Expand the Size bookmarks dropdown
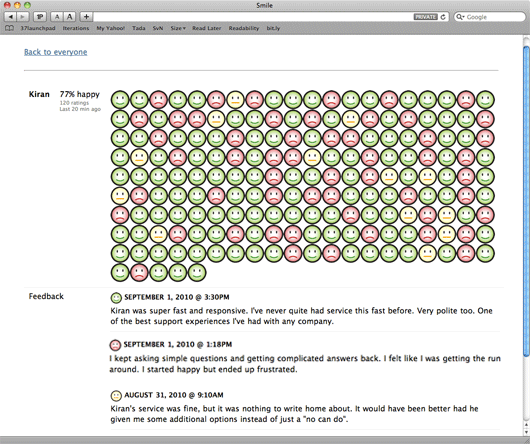Image resolution: width=530 pixels, height=444 pixels. [x=178, y=28]
